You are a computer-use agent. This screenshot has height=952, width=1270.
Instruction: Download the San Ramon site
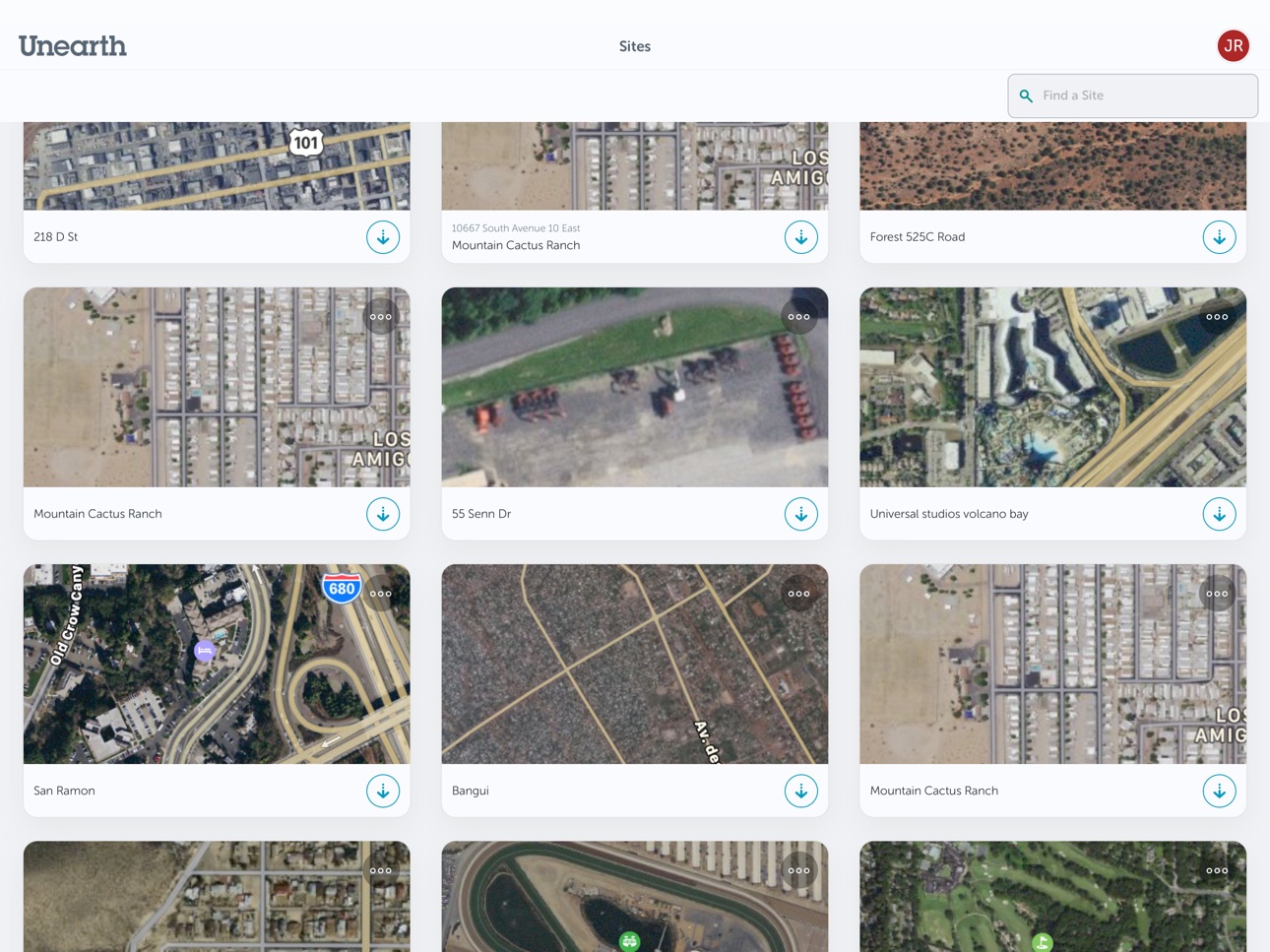(383, 791)
